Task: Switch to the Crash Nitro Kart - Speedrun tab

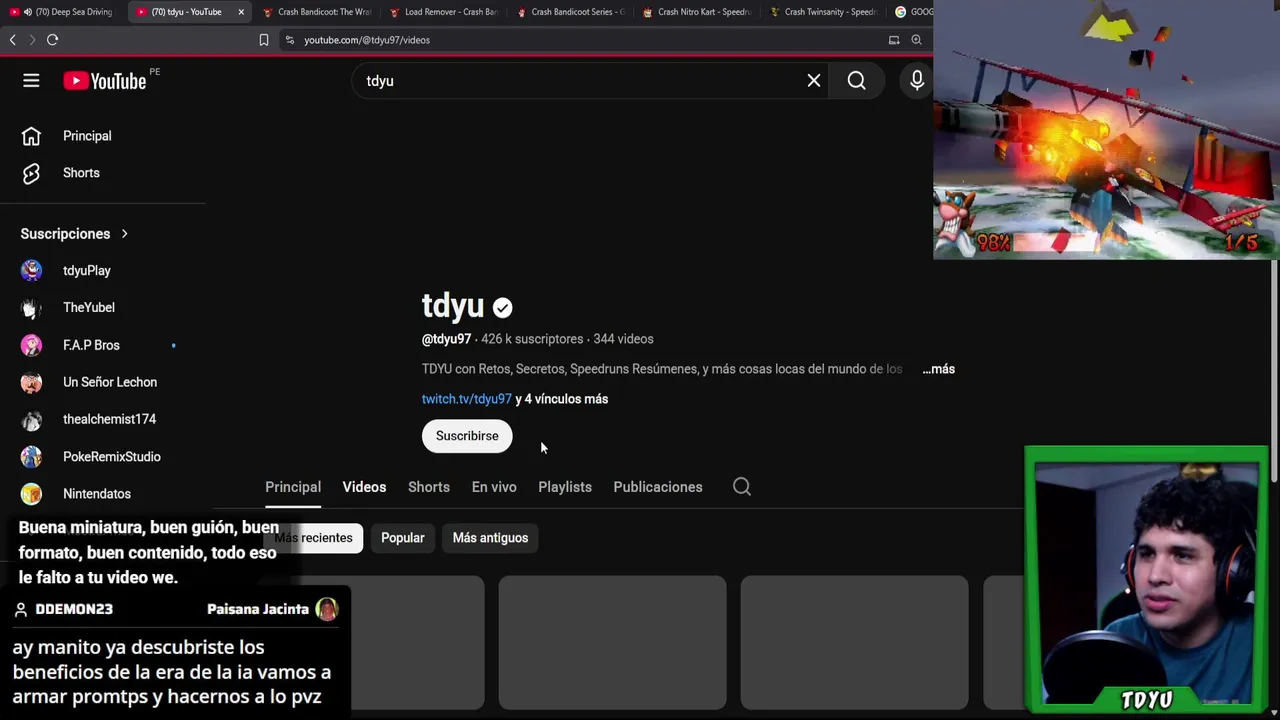Action: [x=697, y=12]
